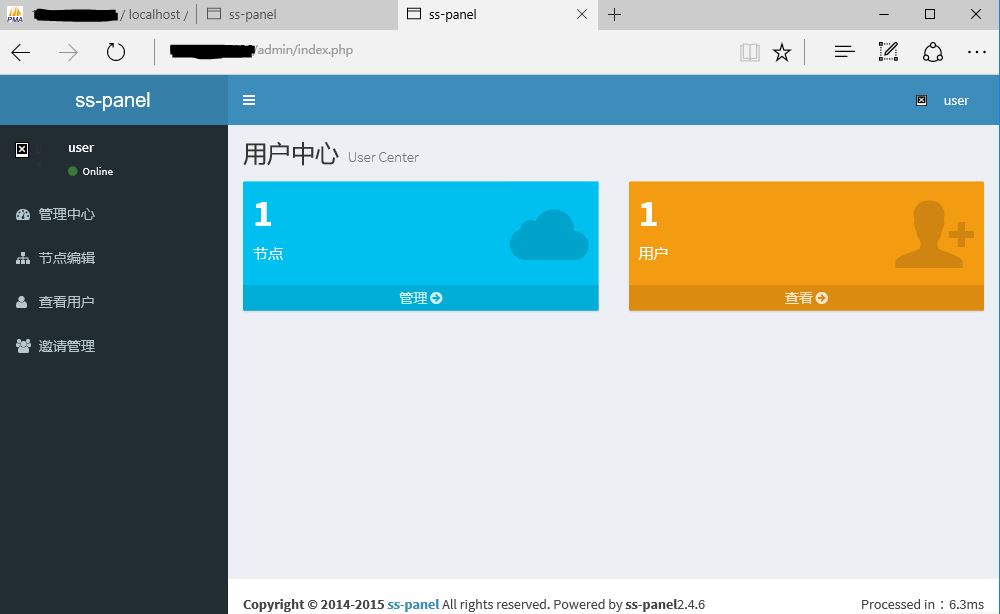The height and width of the screenshot is (614, 1000).
Task: Make a web note pen icon
Action: [x=888, y=52]
